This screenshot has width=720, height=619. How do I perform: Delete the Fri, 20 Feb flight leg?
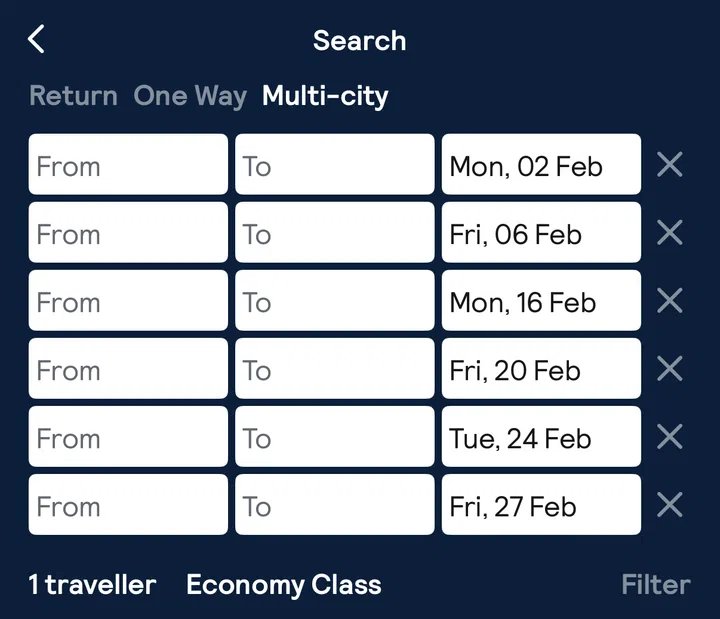point(669,369)
